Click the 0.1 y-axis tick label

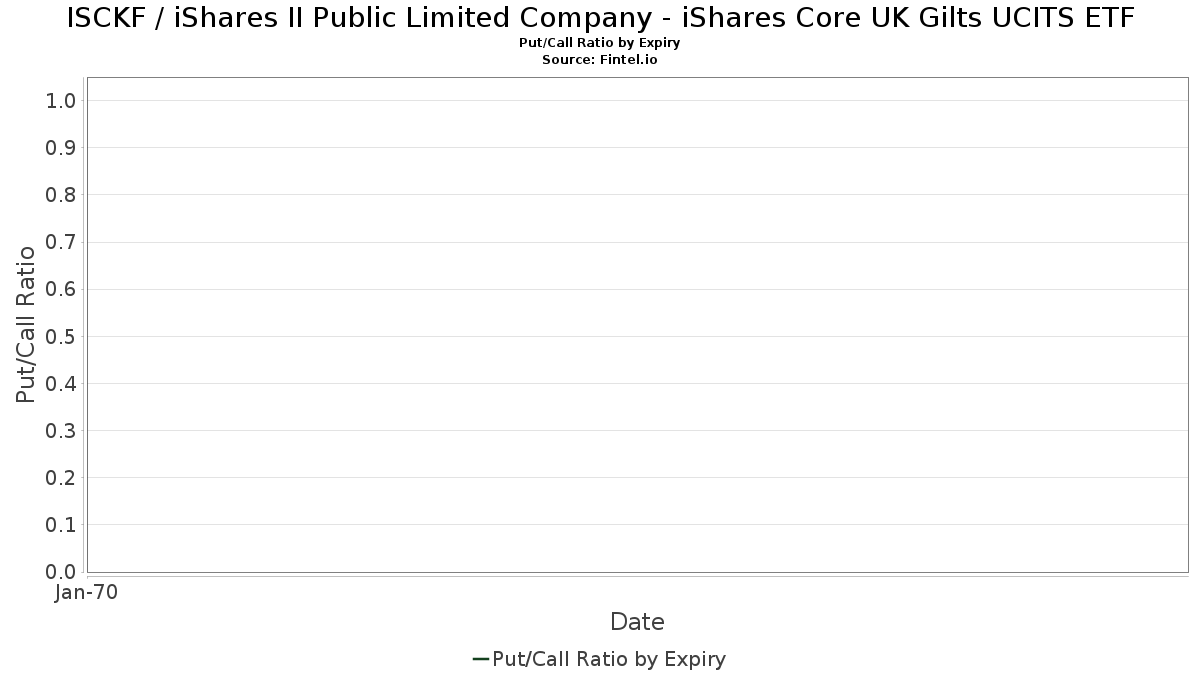pyautogui.click(x=61, y=525)
